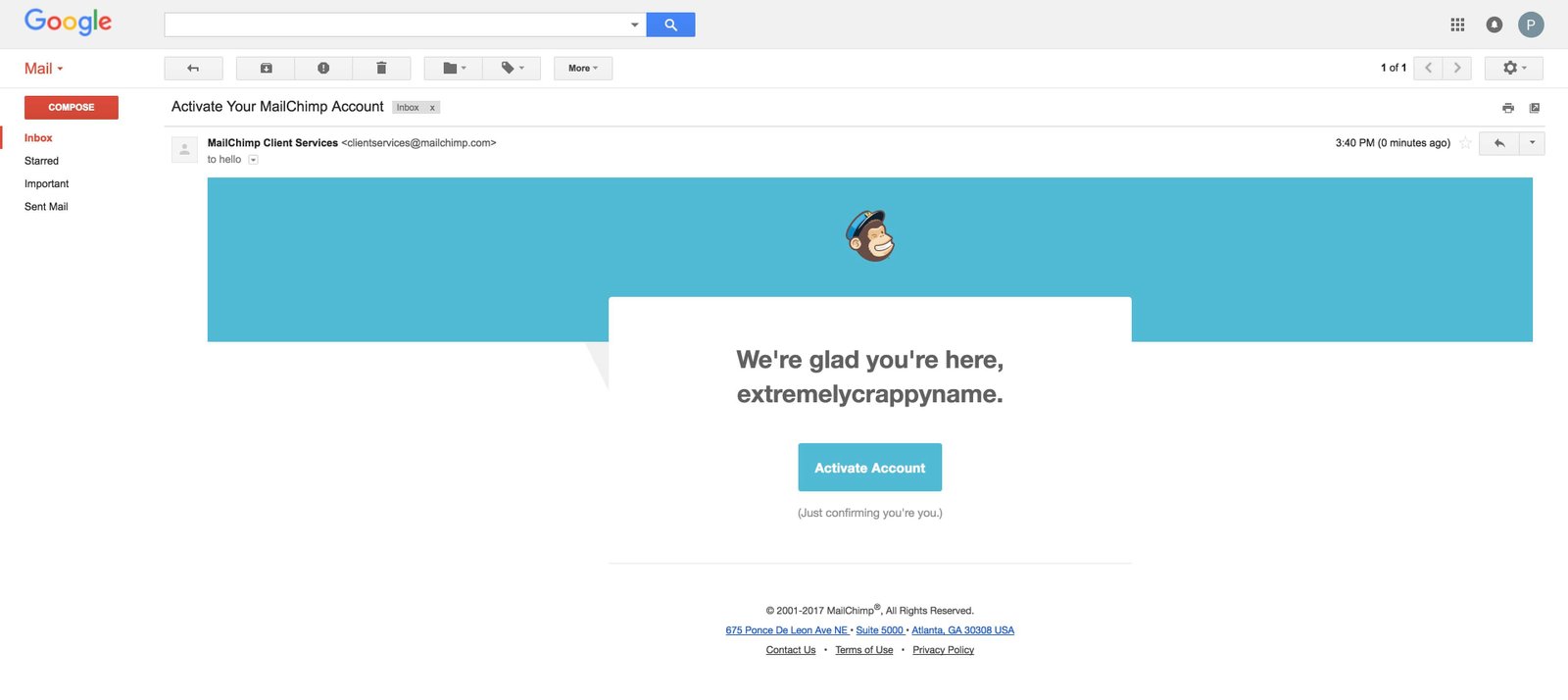Open the Sent Mail folder
Image resolution: width=1568 pixels, height=700 pixels.
pyautogui.click(x=46, y=207)
